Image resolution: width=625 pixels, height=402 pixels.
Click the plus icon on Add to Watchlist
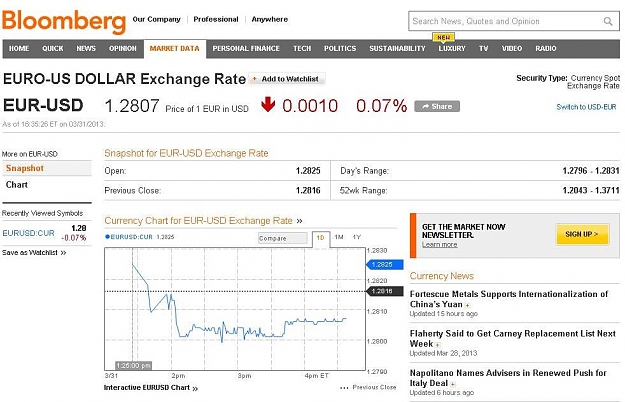(x=255, y=79)
